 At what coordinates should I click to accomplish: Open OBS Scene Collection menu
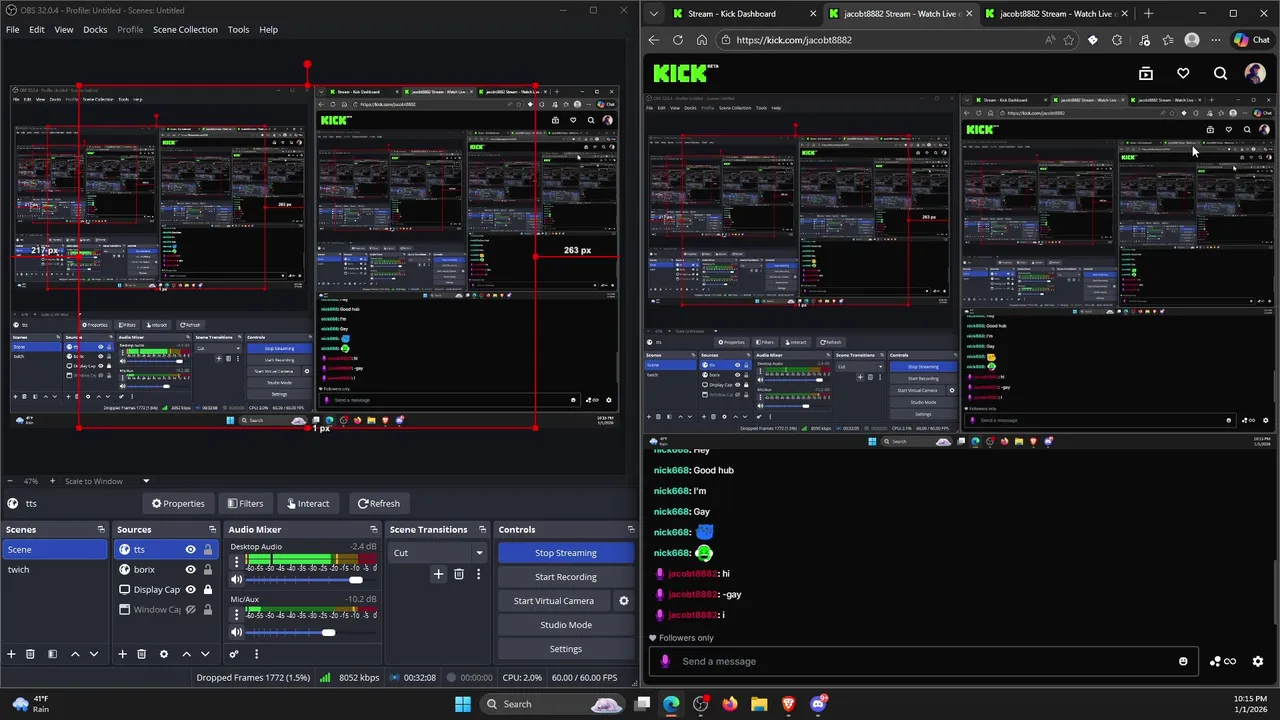pos(185,29)
